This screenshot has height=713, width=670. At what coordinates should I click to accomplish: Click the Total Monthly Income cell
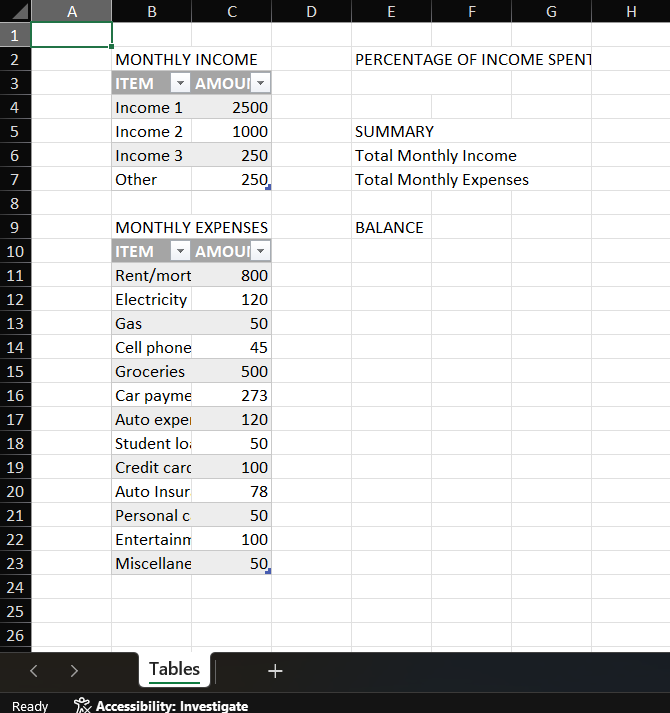click(435, 155)
